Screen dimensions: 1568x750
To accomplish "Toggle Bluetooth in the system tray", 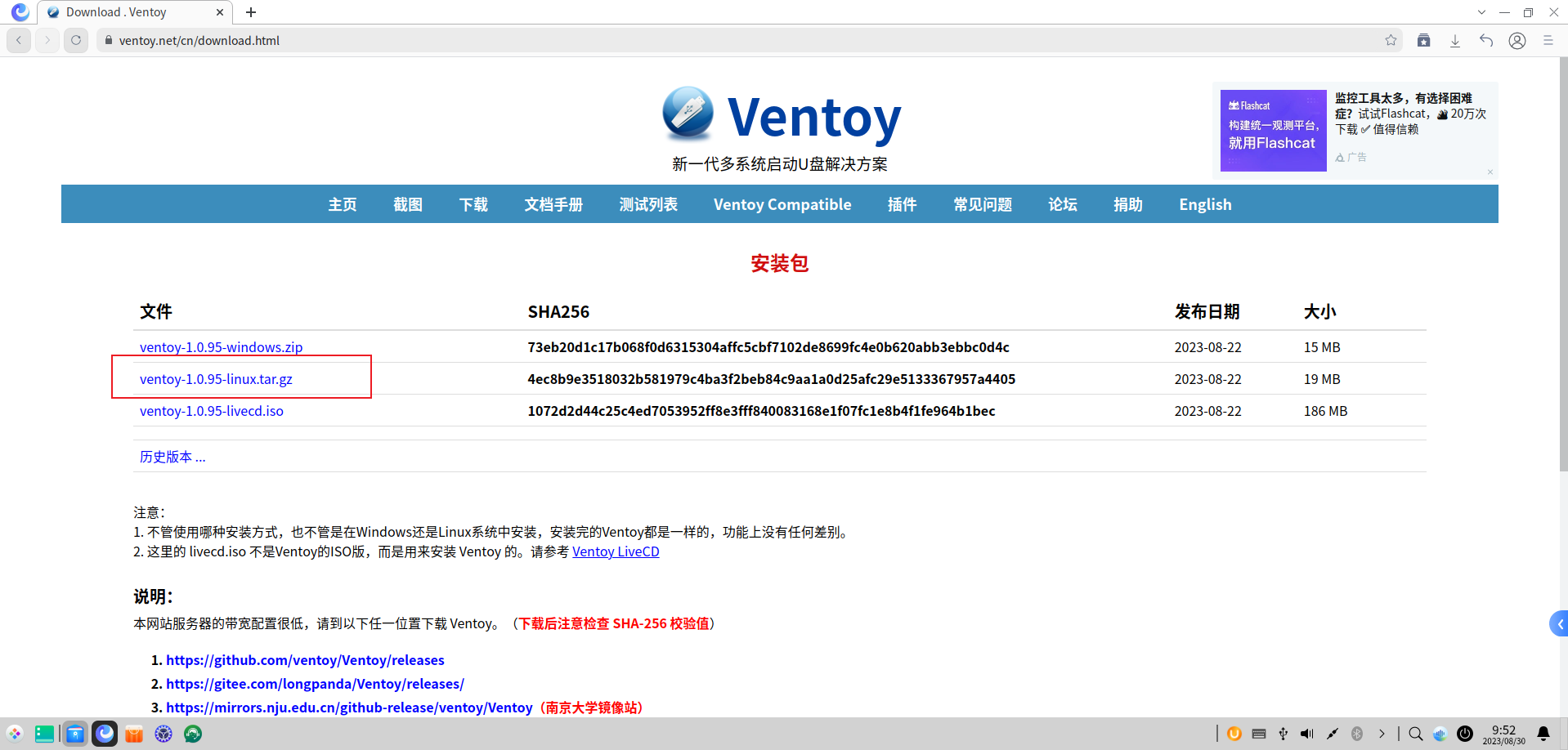I will tap(1357, 734).
